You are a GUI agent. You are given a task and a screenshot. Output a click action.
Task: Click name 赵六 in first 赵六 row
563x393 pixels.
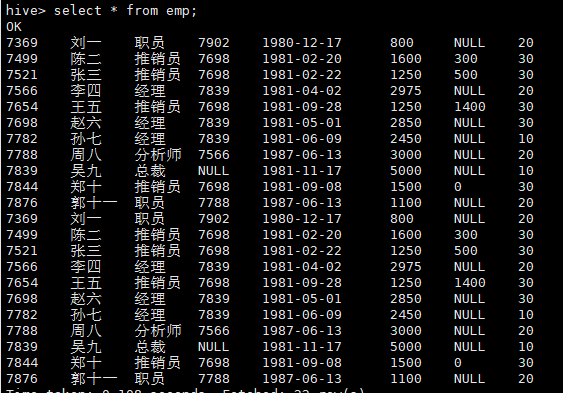click(x=86, y=123)
